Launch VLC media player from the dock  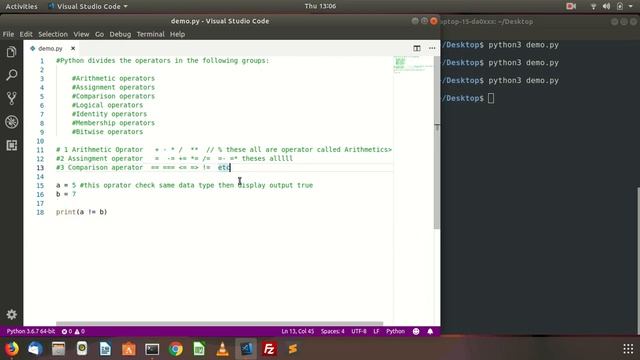tap(222, 349)
